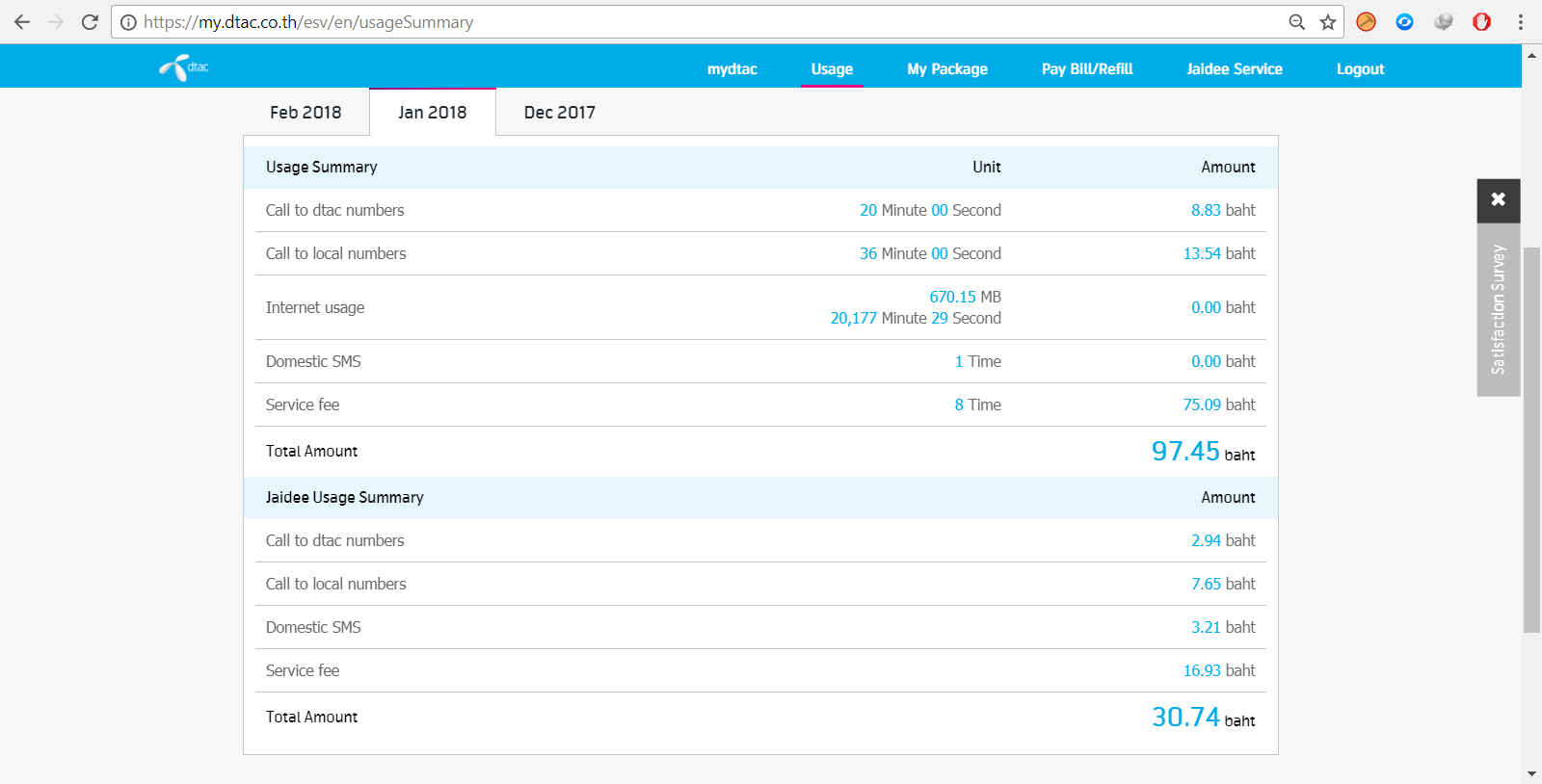Image resolution: width=1542 pixels, height=784 pixels.
Task: Click the blue circular extension icon
Action: pyautogui.click(x=1405, y=22)
